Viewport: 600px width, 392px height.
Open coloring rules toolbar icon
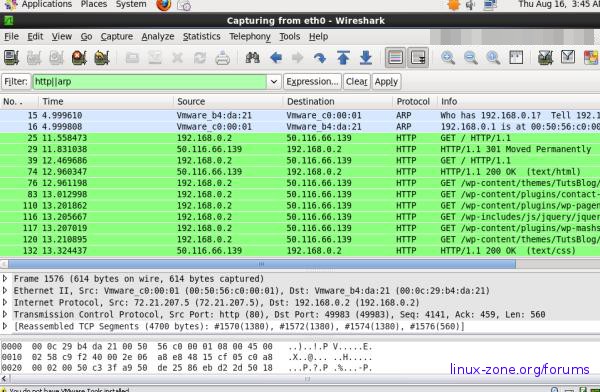(x=591, y=58)
